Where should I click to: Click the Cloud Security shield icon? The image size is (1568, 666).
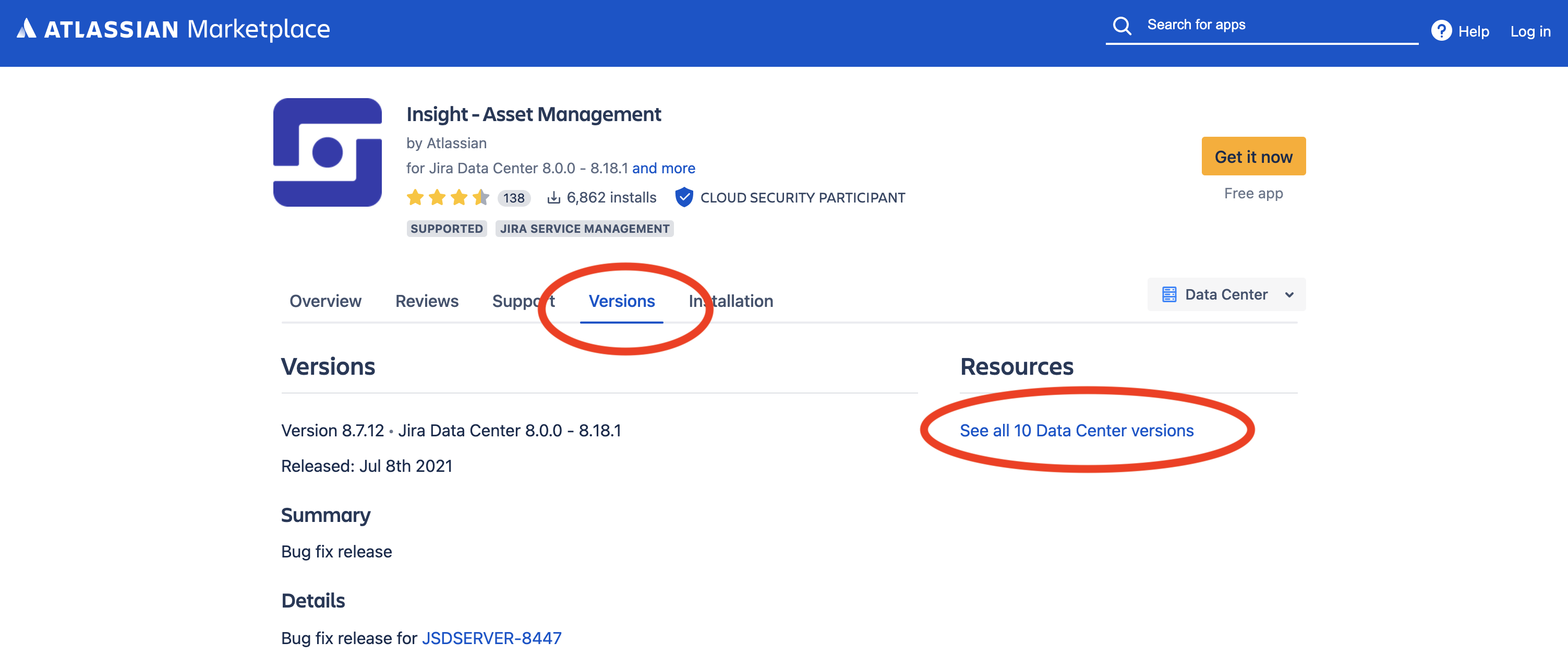(684, 197)
